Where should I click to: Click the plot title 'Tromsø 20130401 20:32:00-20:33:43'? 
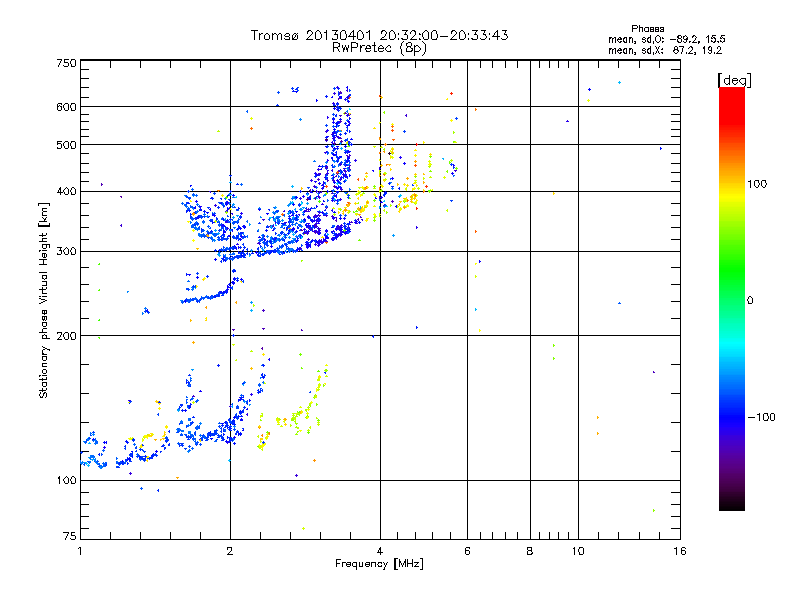(379, 35)
